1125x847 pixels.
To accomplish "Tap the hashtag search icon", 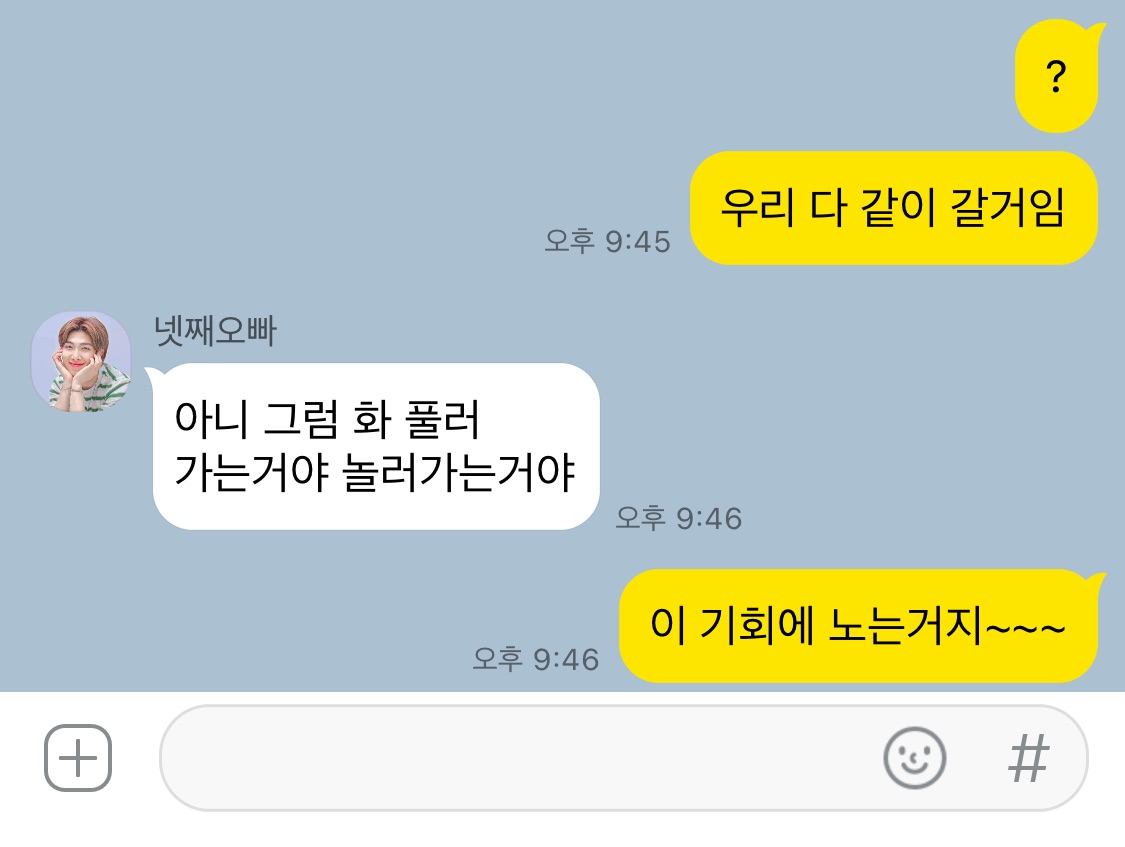I will [x=1029, y=758].
